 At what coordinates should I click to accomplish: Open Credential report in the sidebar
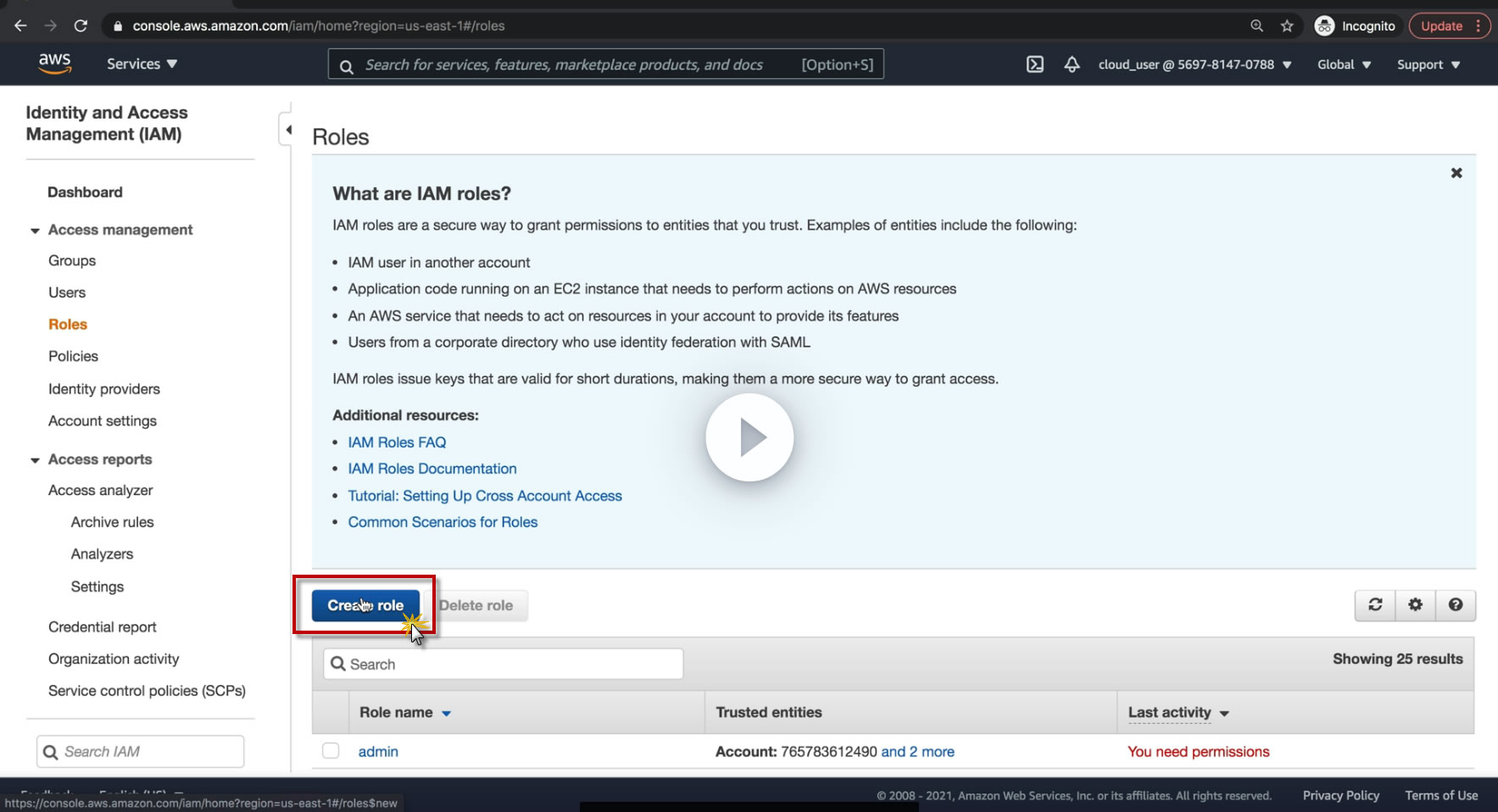103,627
